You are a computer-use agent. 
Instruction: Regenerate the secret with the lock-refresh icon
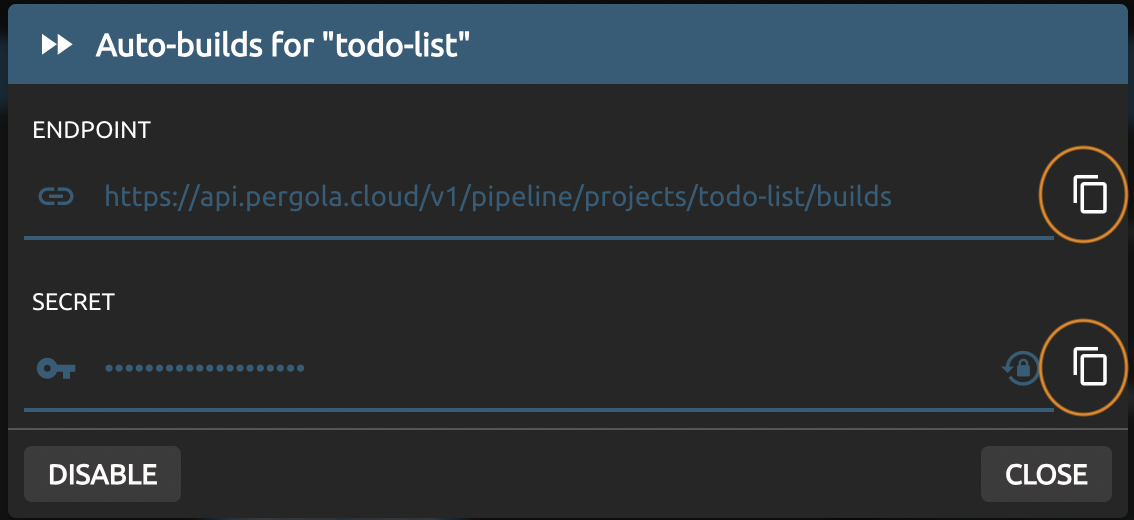(x=1020, y=368)
